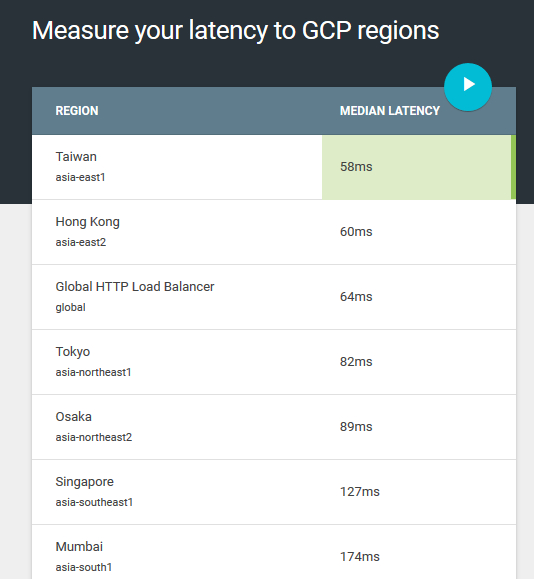Click the asia-east1 region code
The width and height of the screenshot is (534, 579).
point(81,177)
